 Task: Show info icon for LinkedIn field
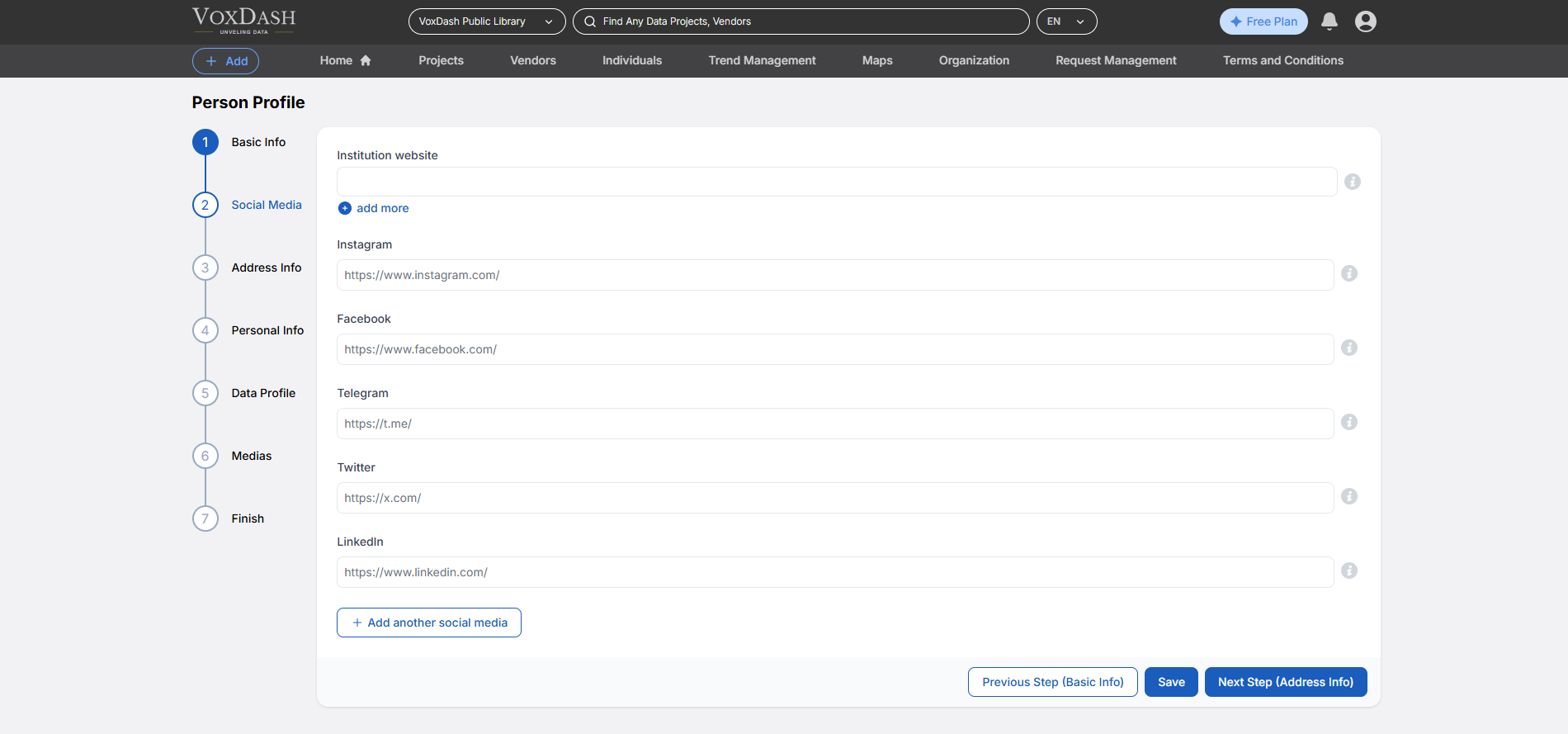(x=1349, y=571)
